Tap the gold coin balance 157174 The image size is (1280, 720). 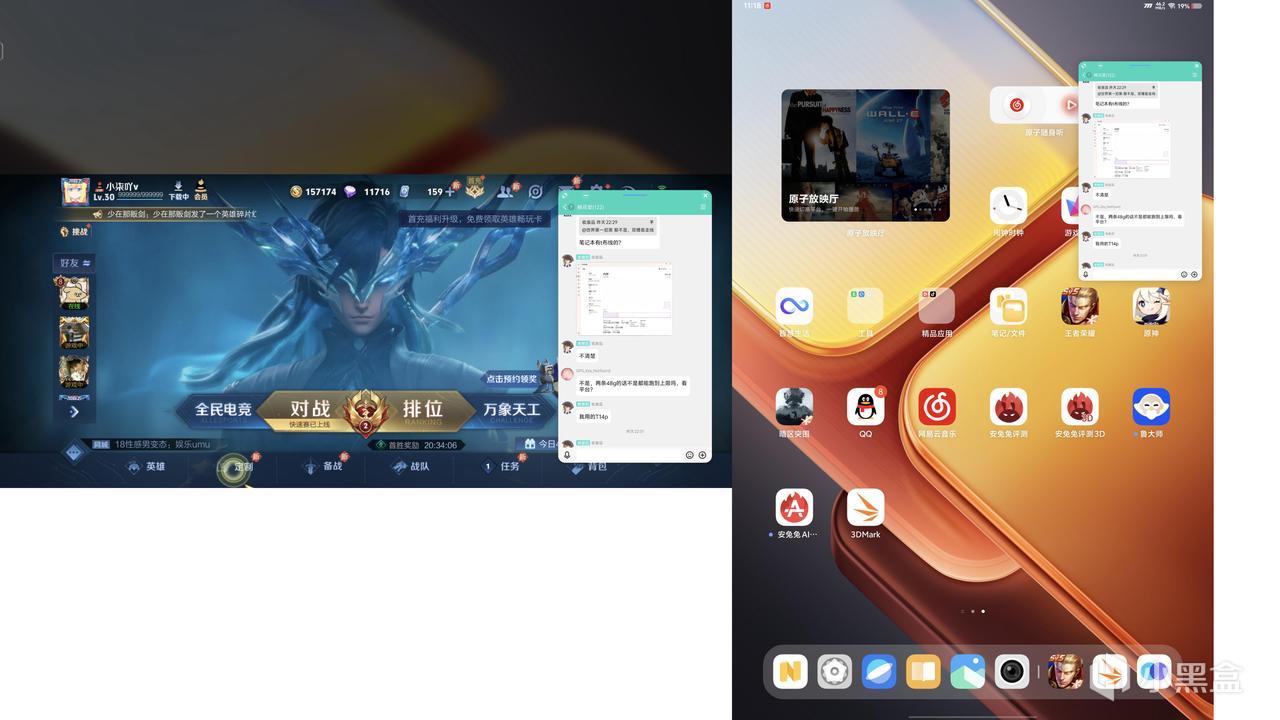(x=313, y=191)
